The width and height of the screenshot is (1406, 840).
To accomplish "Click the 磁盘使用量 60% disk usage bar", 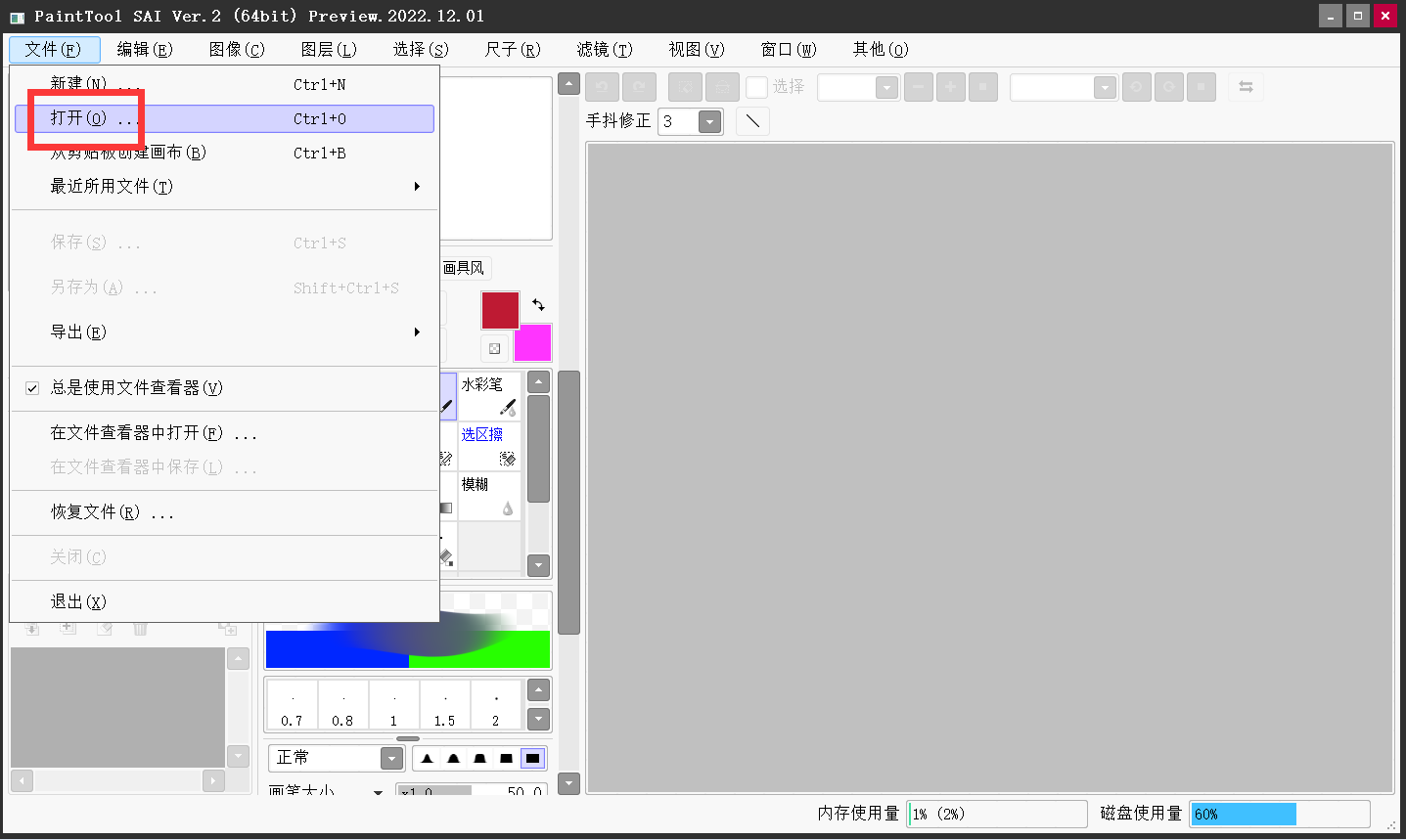I will click(1280, 814).
